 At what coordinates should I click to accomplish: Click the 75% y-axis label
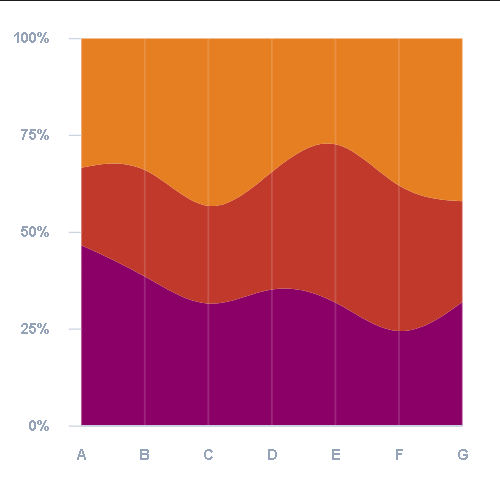(35, 135)
